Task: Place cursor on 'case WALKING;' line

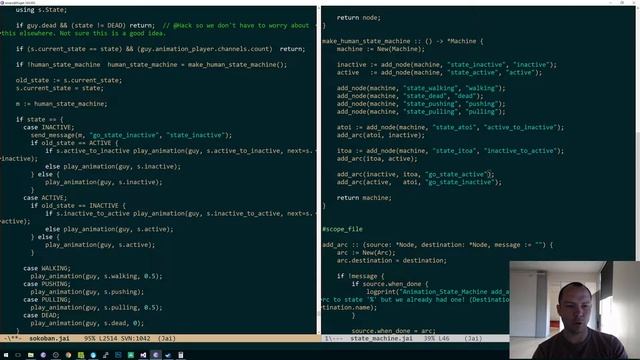Action: tap(47, 269)
